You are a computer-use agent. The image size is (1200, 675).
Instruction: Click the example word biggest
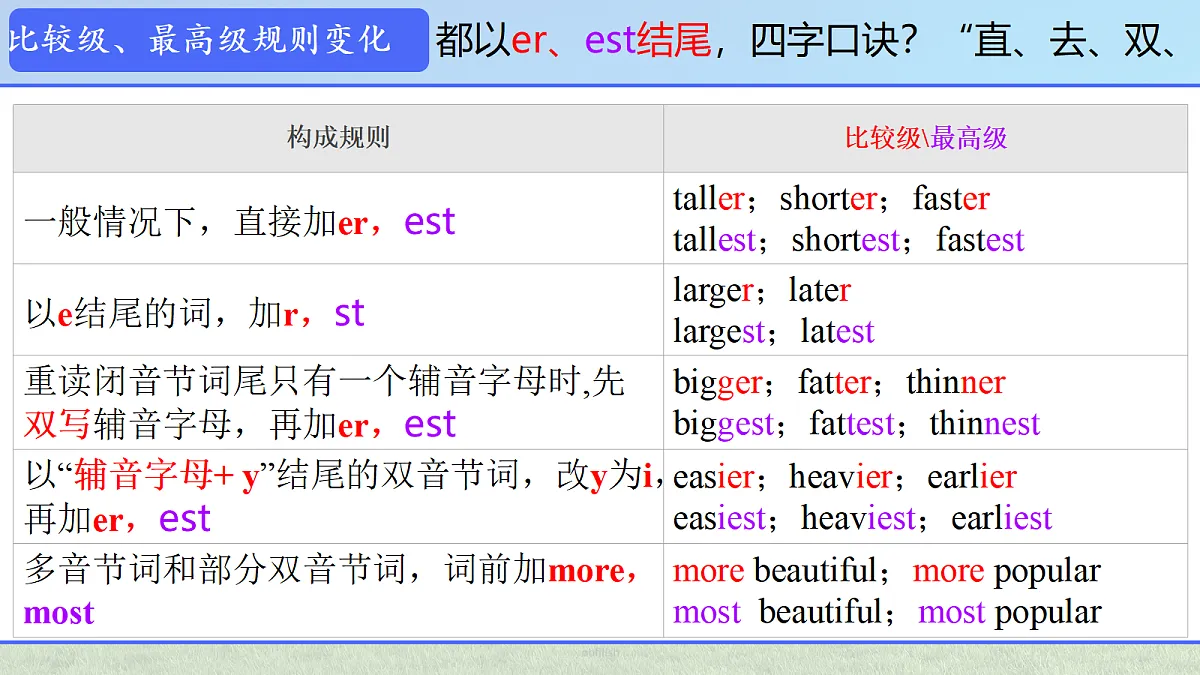[x=723, y=425]
